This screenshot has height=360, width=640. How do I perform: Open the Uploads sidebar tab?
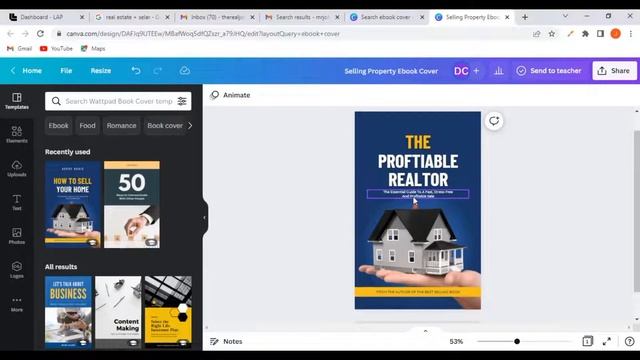click(17, 168)
